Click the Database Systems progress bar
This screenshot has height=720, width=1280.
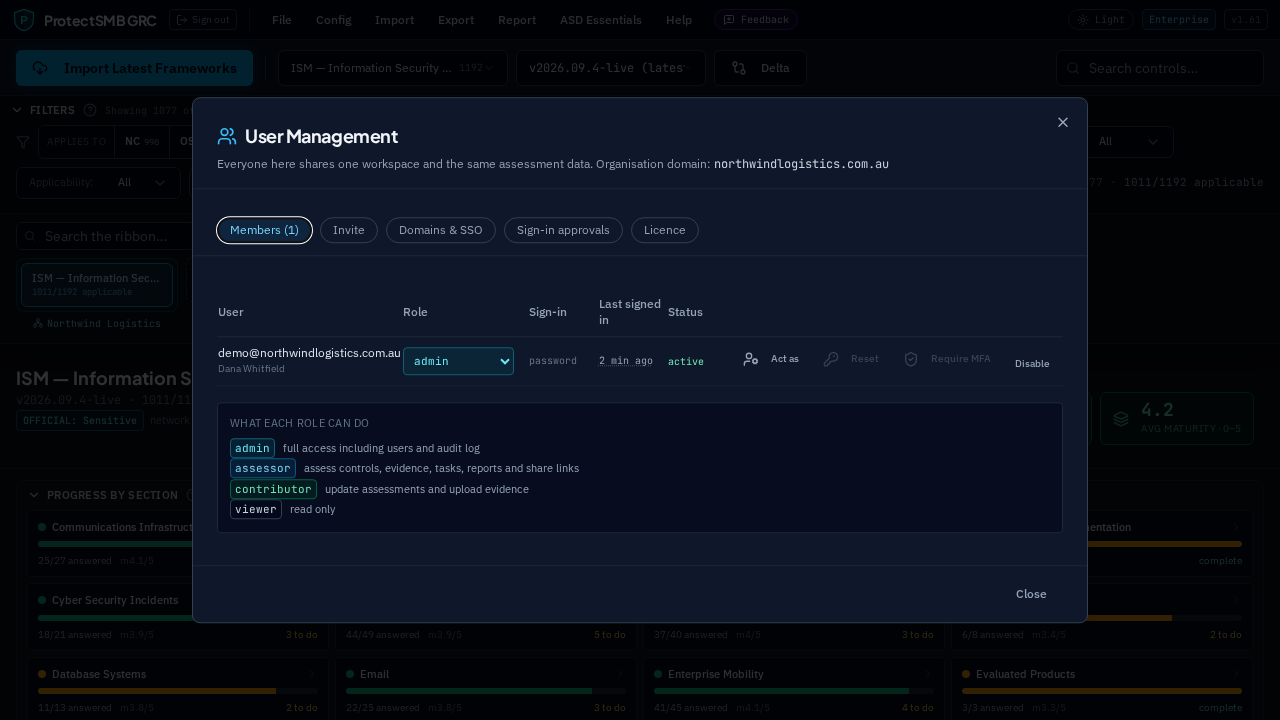click(178, 691)
